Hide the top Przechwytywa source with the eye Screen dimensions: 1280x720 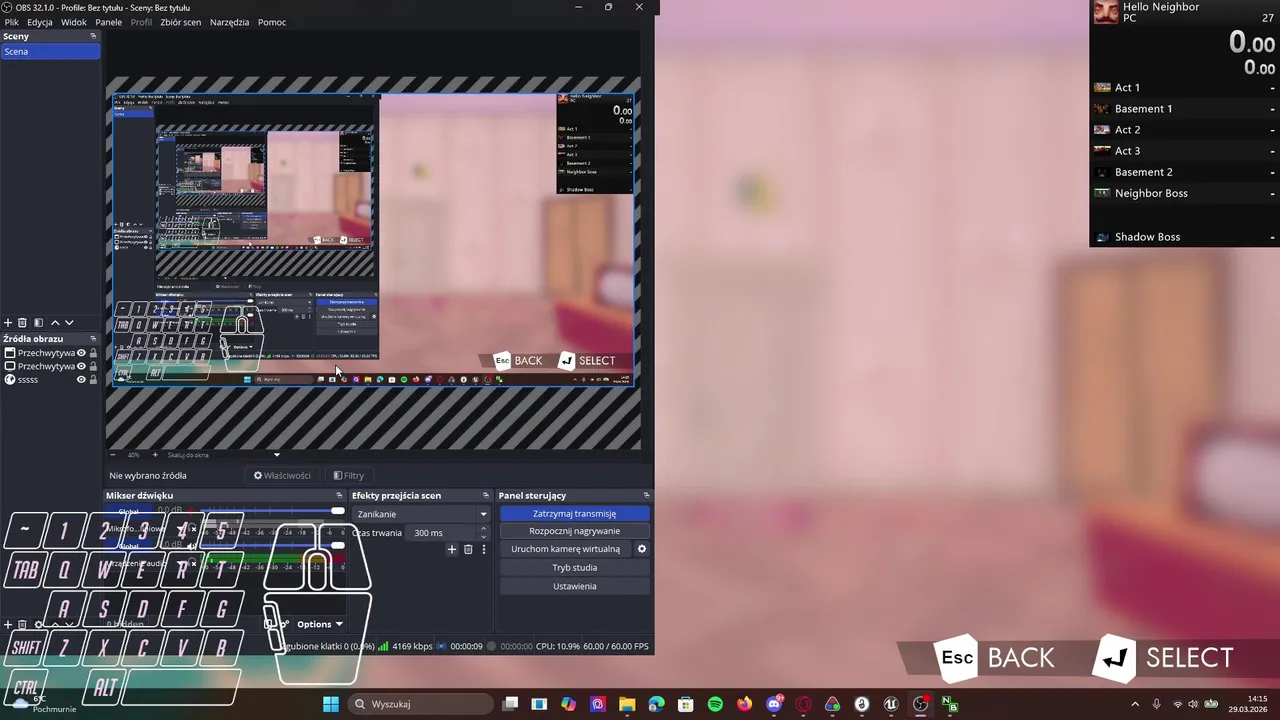pyautogui.click(x=81, y=353)
